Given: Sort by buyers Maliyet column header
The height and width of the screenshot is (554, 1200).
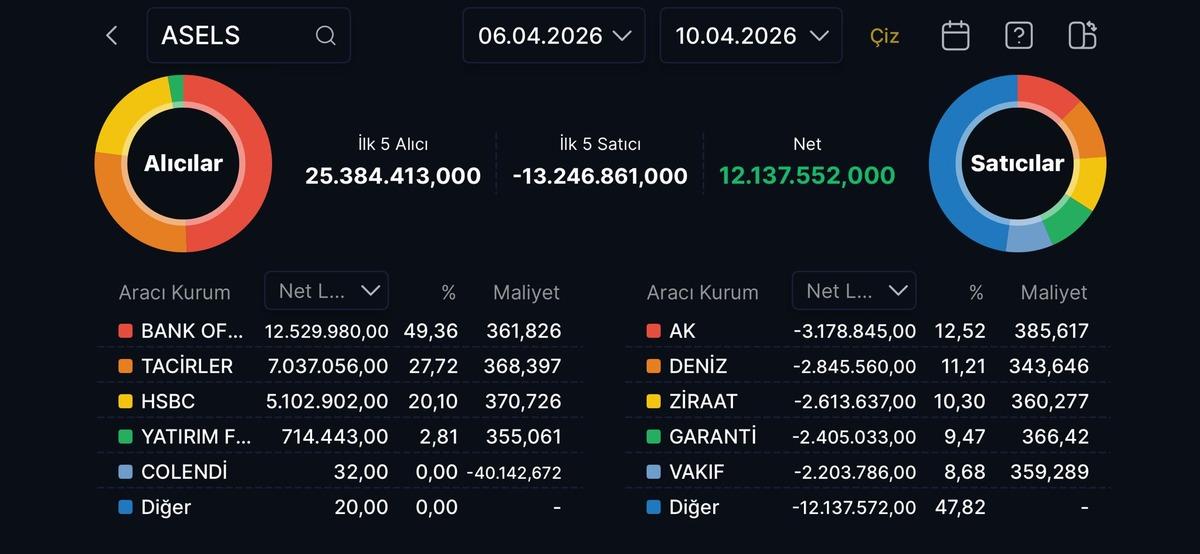Looking at the screenshot, I should click(x=526, y=293).
